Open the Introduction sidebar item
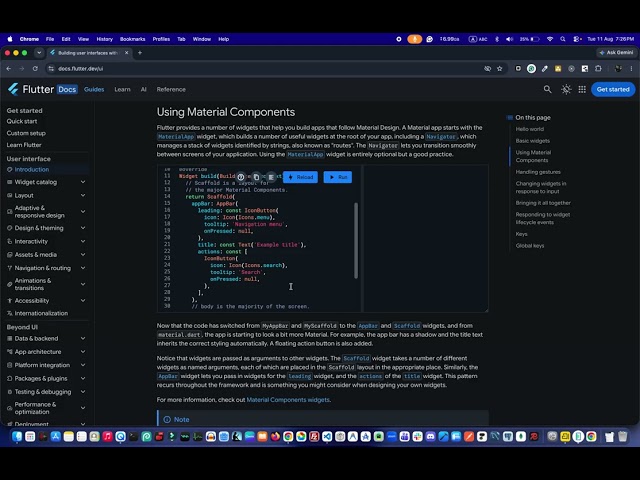Viewport: 640px width, 480px height. click(x=31, y=169)
